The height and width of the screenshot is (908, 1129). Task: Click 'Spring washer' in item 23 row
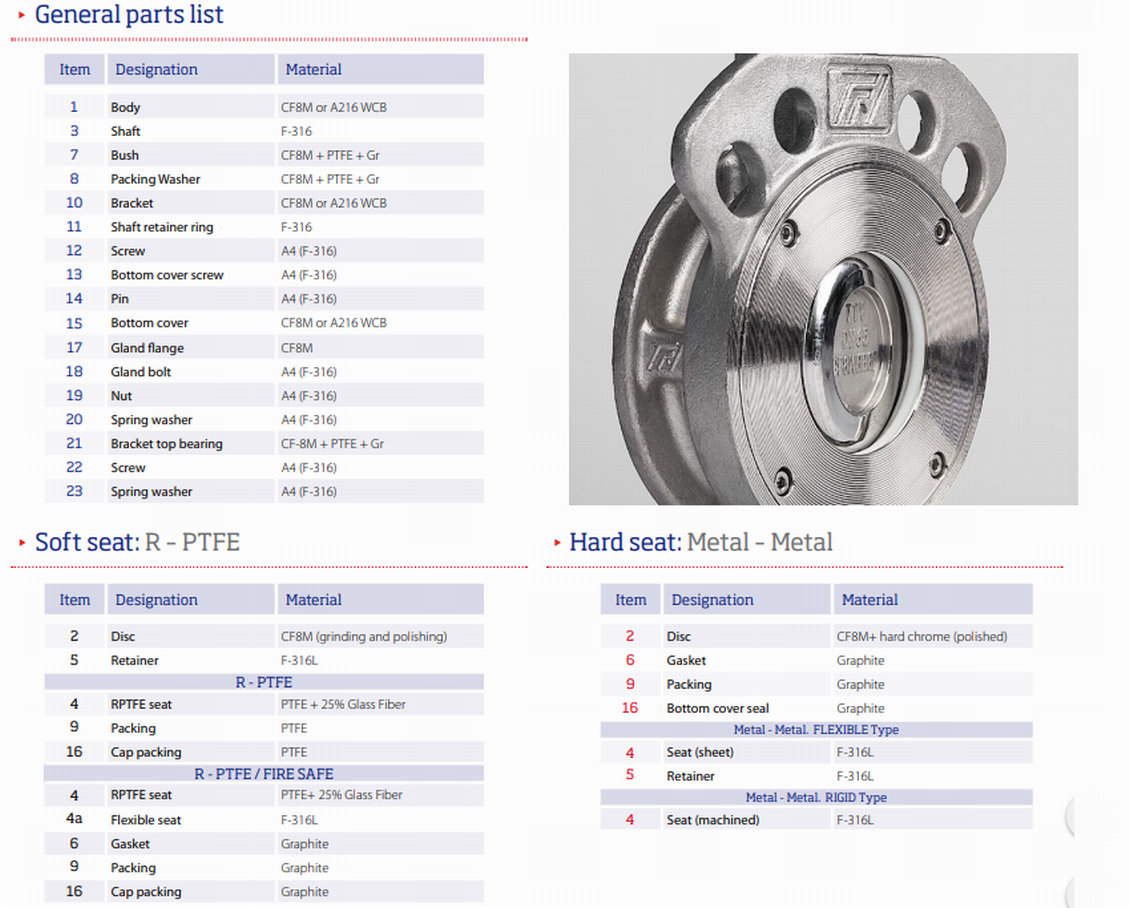coord(151,492)
